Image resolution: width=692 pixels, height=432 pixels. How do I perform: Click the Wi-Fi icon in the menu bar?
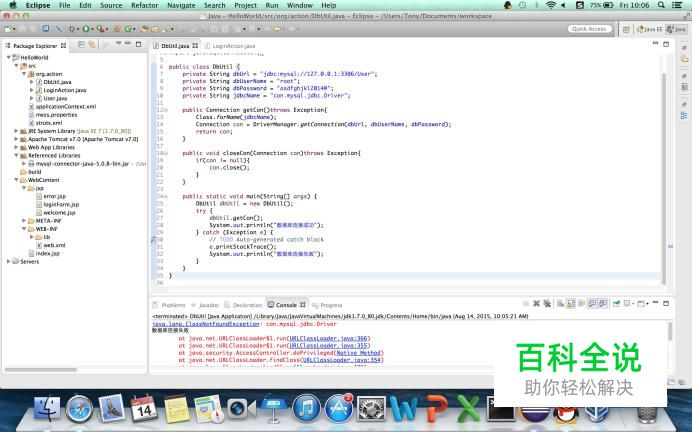point(550,5)
